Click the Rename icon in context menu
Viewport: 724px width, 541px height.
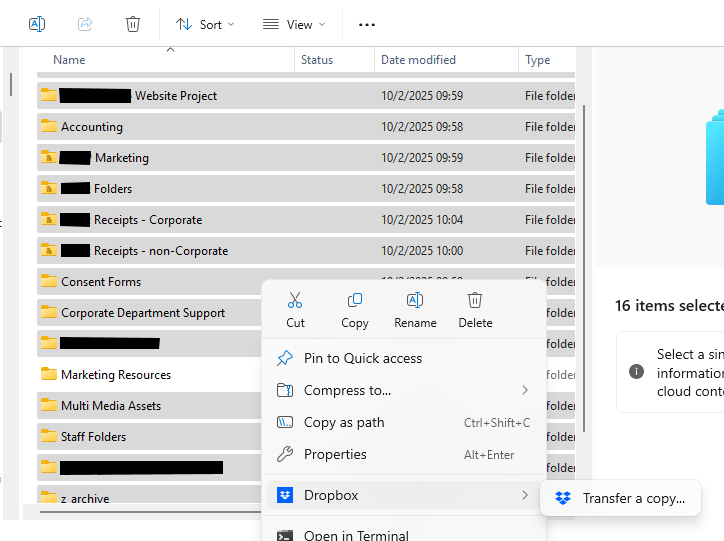pos(415,301)
